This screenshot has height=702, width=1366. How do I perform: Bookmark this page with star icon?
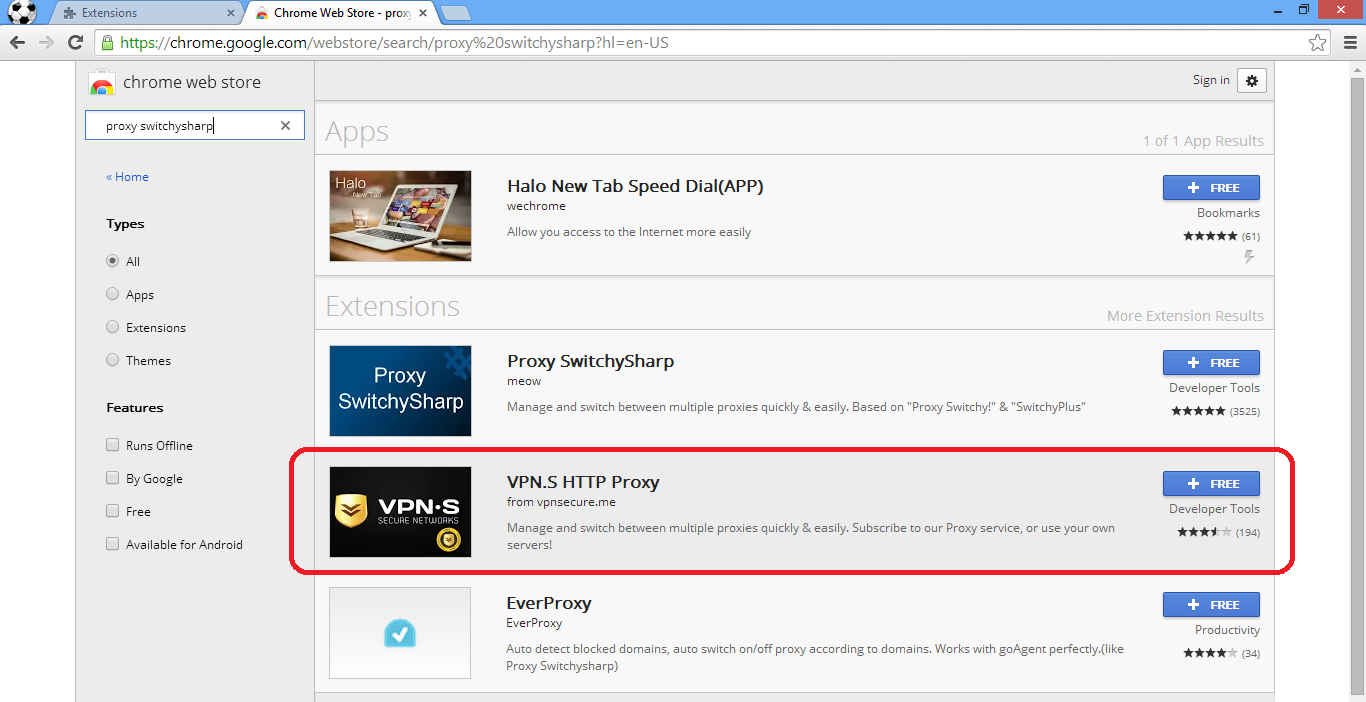(1318, 43)
